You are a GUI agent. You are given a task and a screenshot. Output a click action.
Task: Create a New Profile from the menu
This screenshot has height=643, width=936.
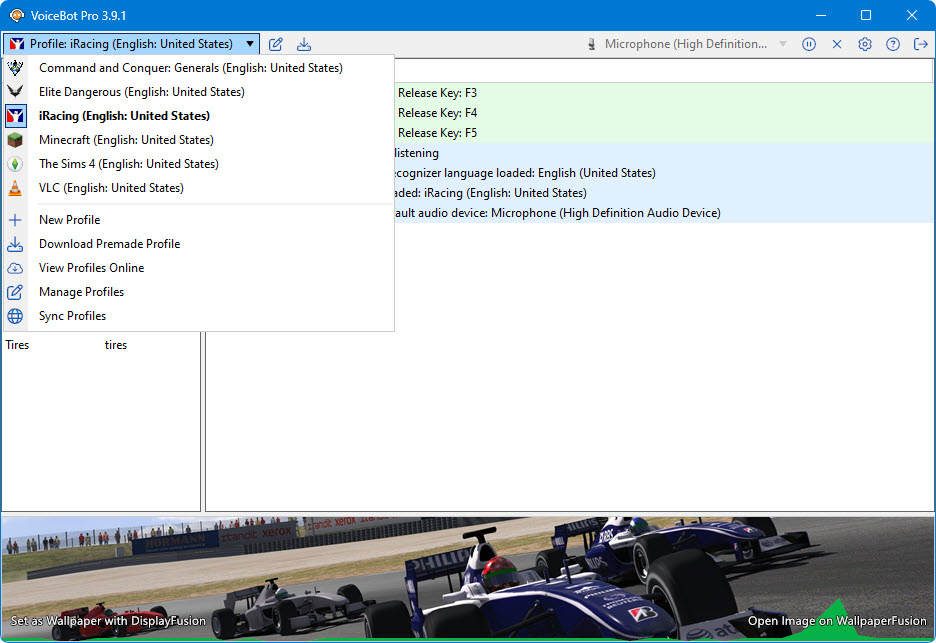(x=69, y=220)
